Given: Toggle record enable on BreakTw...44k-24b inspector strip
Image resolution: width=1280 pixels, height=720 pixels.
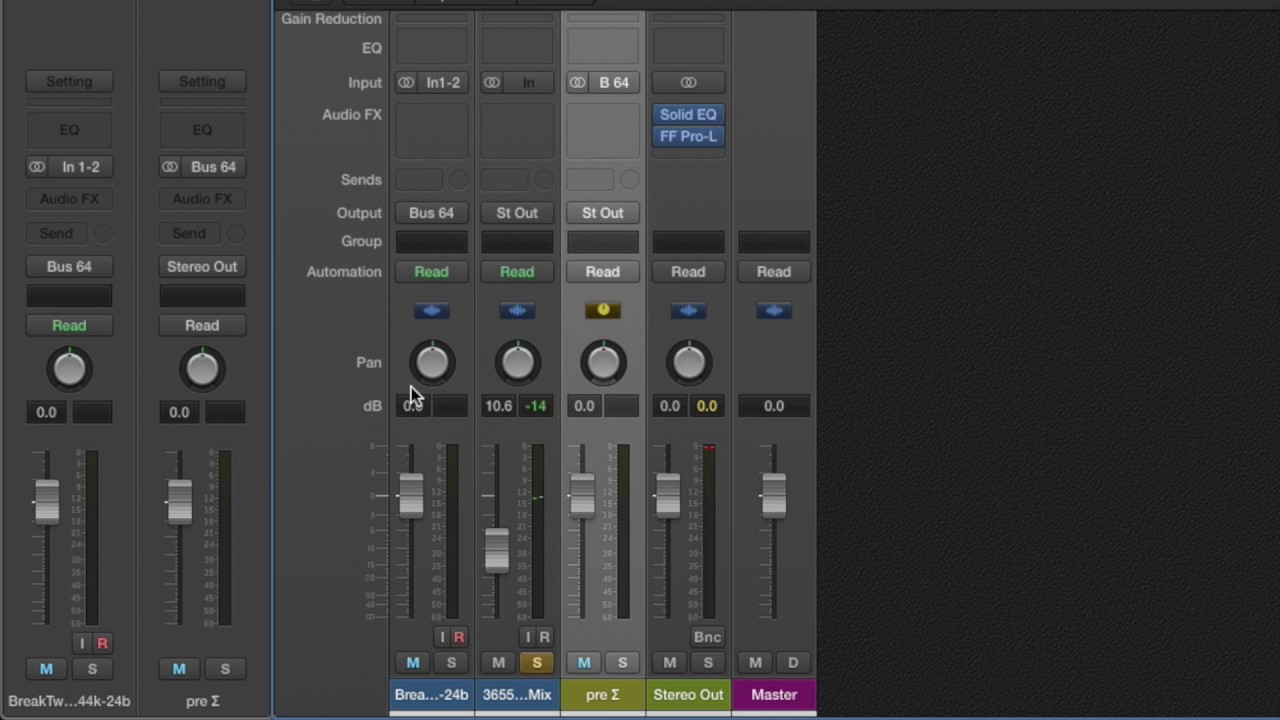Looking at the screenshot, I should pyautogui.click(x=102, y=644).
